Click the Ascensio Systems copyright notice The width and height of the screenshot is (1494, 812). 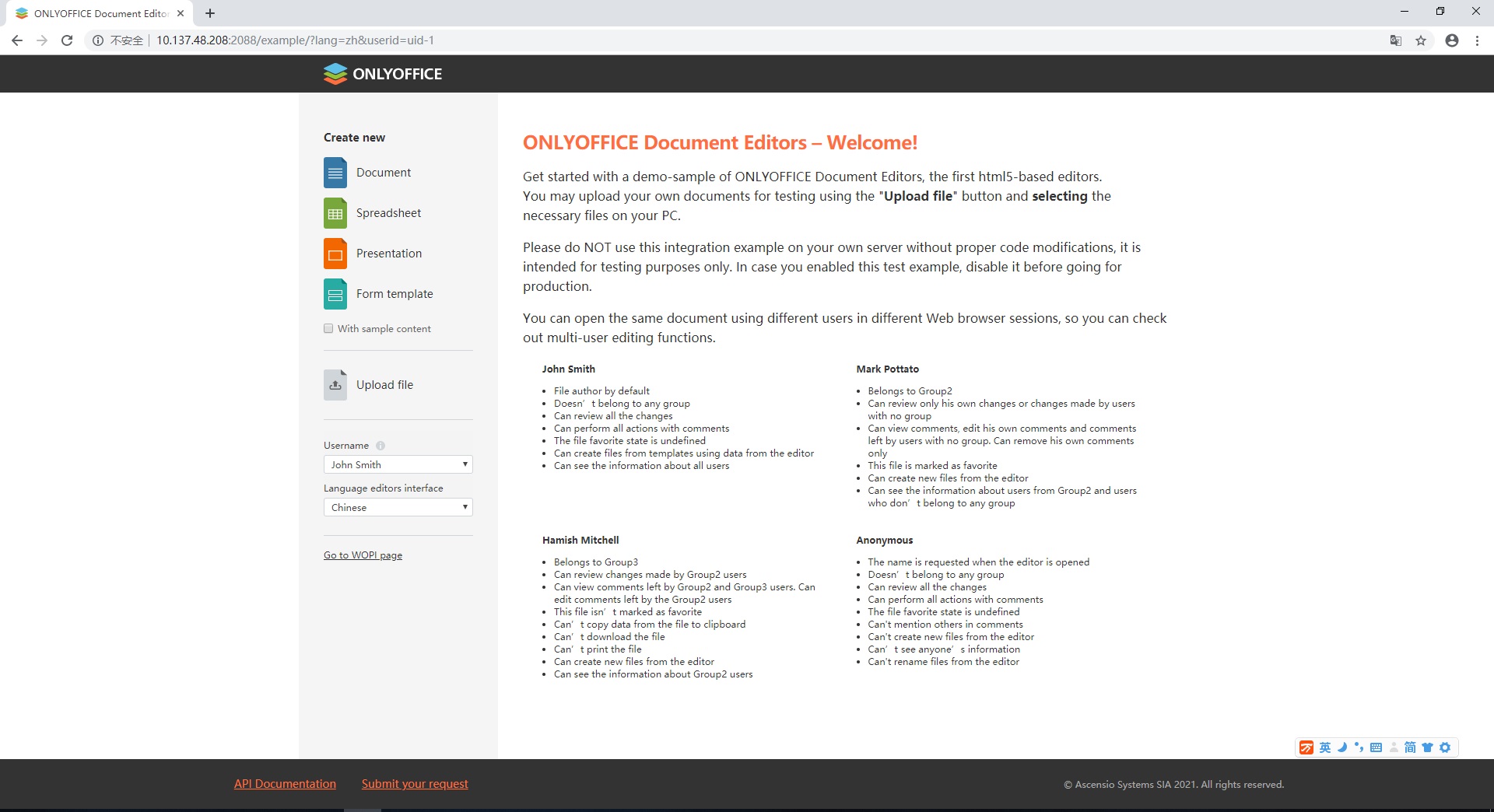[1174, 785]
